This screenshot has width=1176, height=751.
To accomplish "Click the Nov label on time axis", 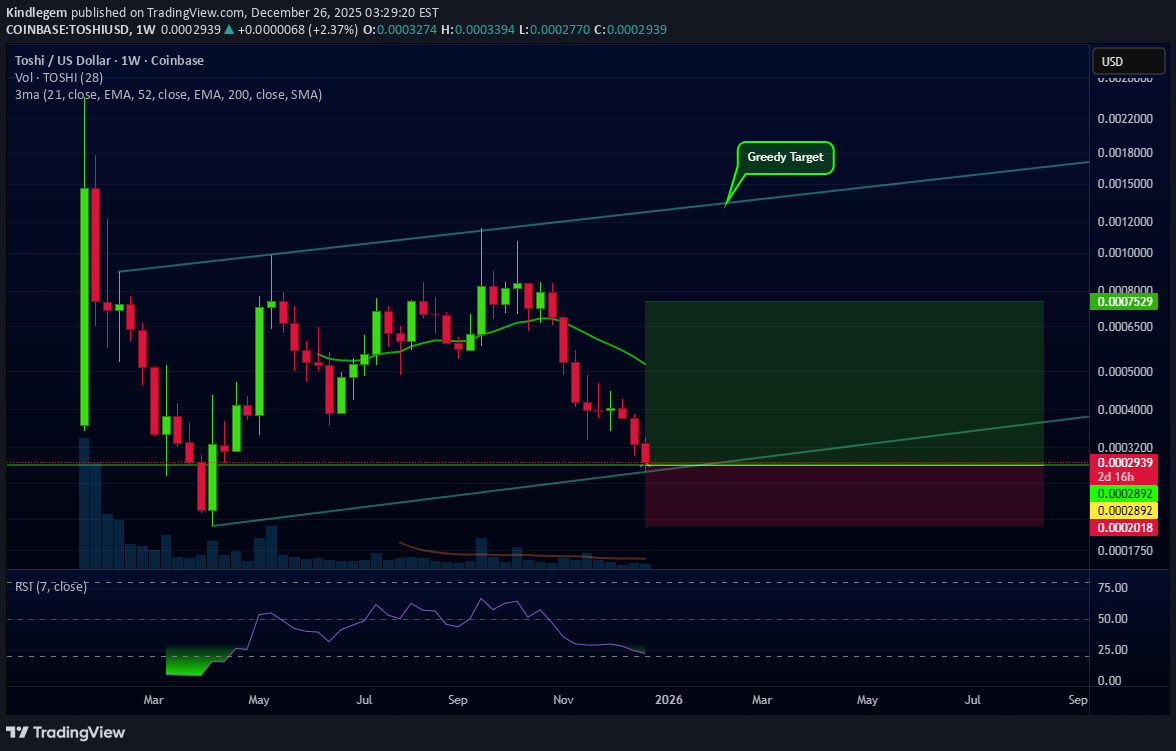I will [563, 699].
